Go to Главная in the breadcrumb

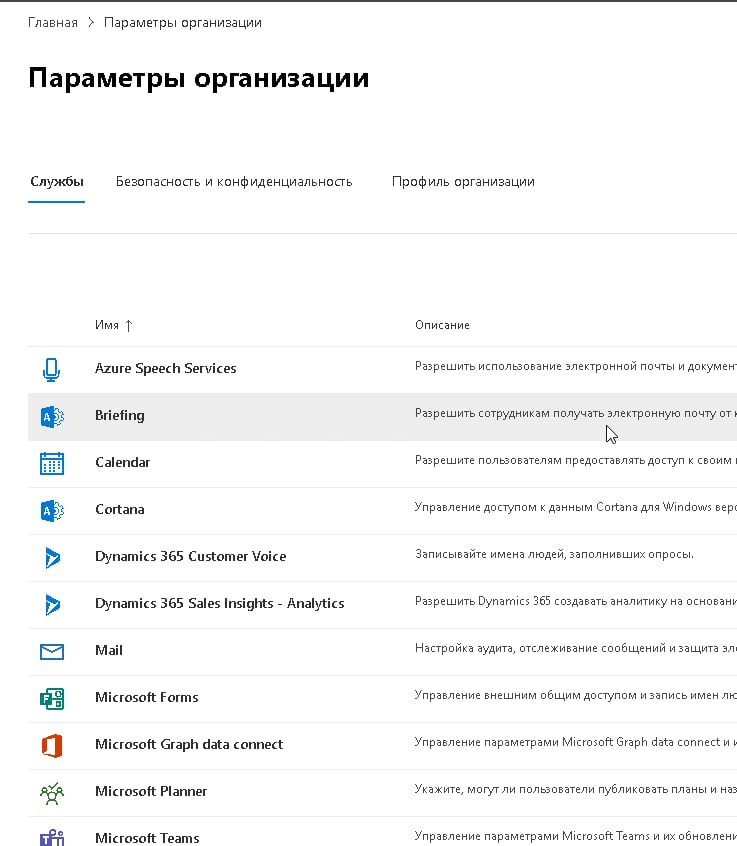[53, 23]
